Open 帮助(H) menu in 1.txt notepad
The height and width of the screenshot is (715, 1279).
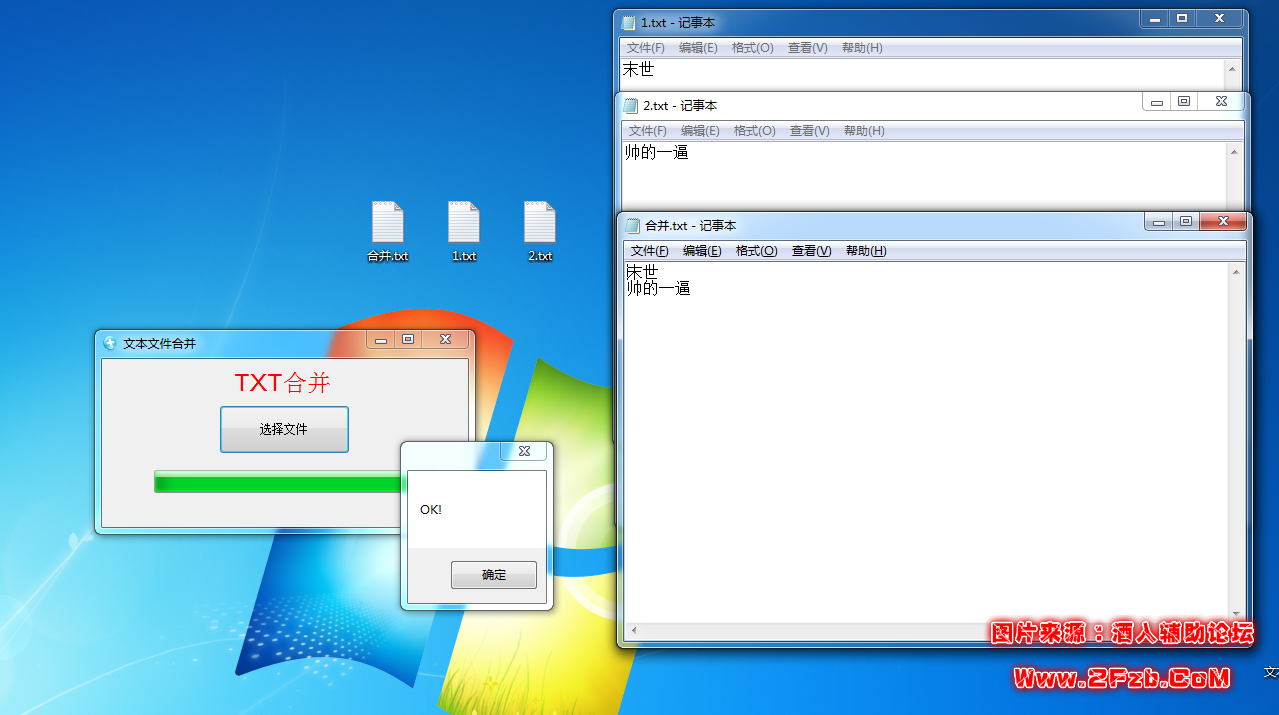(x=862, y=48)
